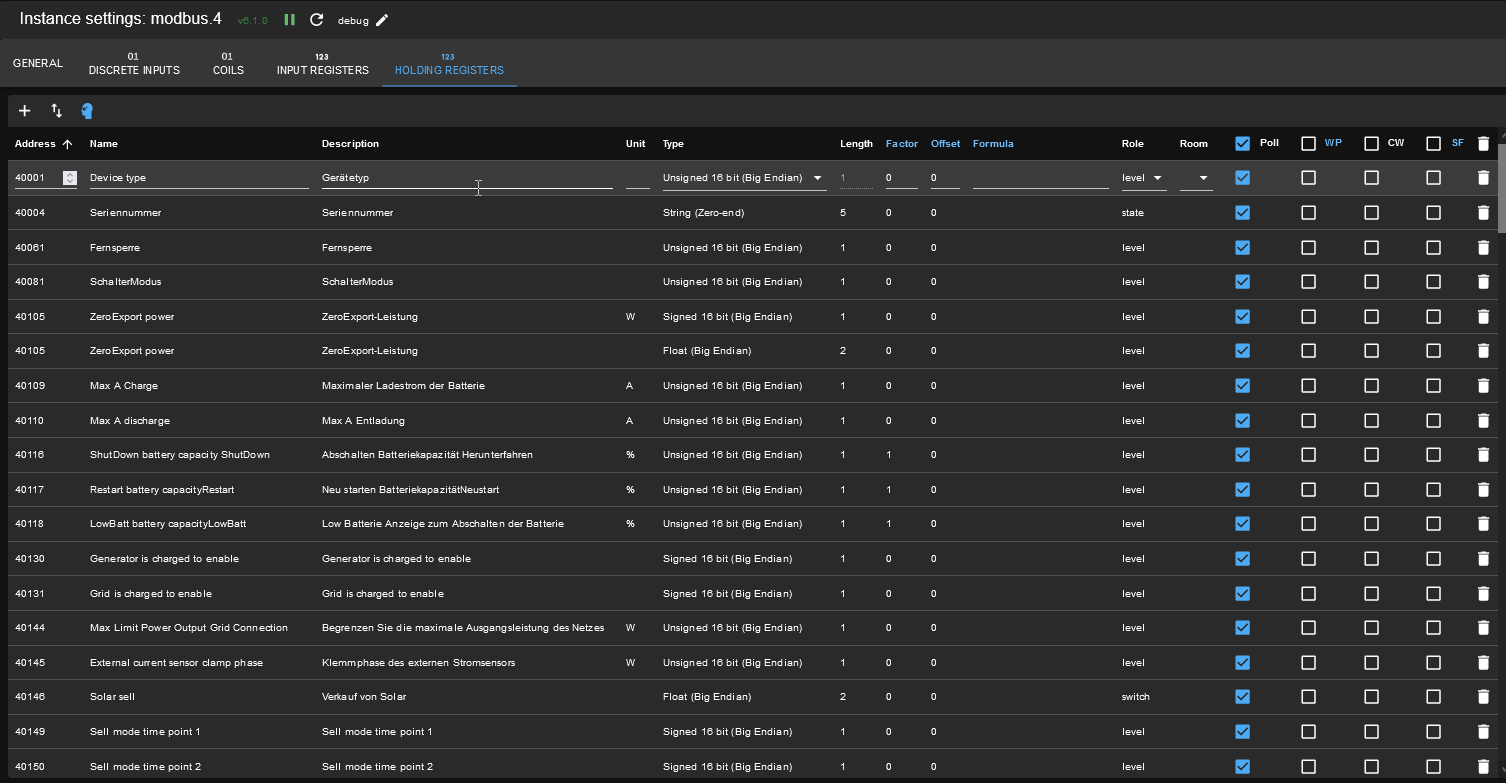Add a new register row
The image size is (1506, 783).
25,111
